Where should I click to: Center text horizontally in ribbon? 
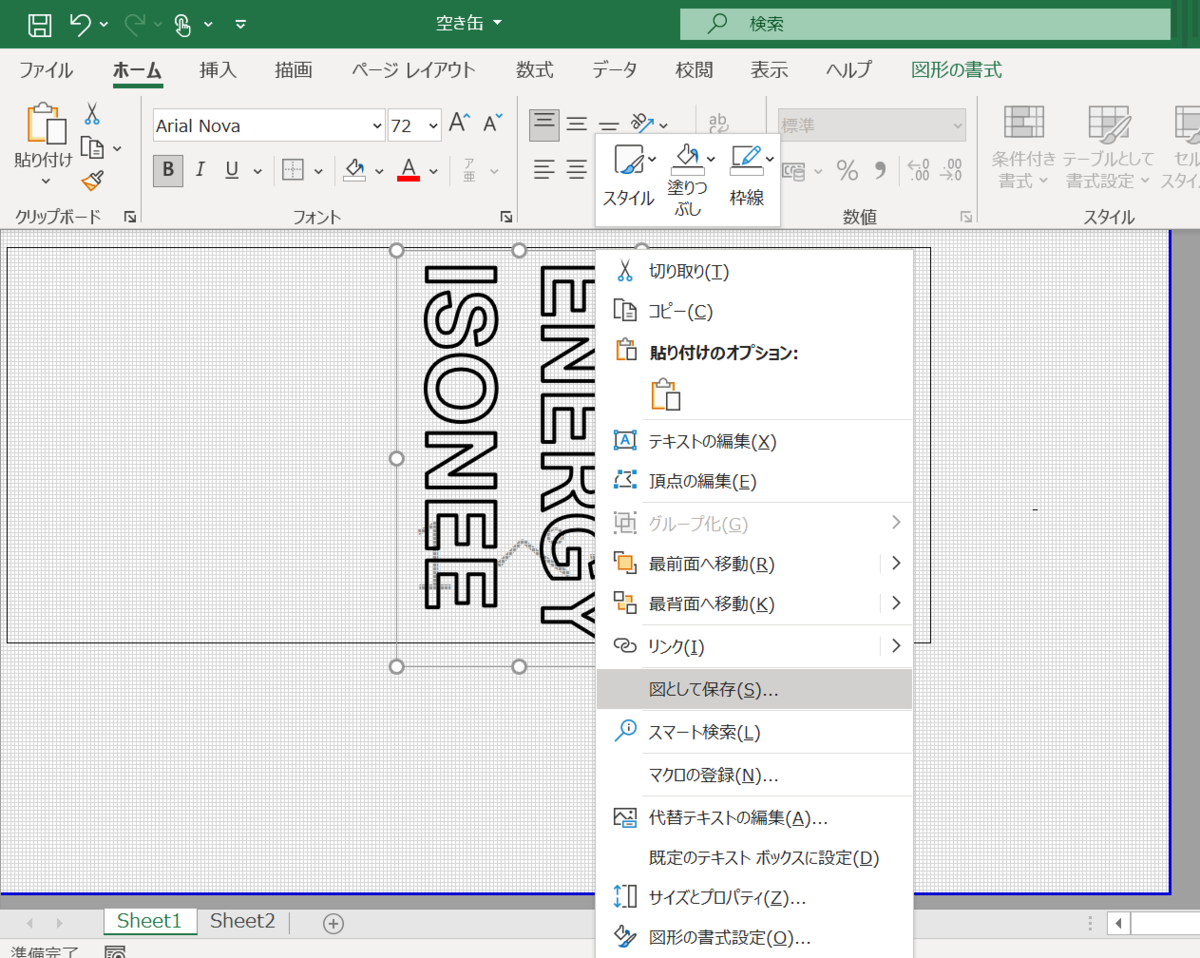[577, 170]
